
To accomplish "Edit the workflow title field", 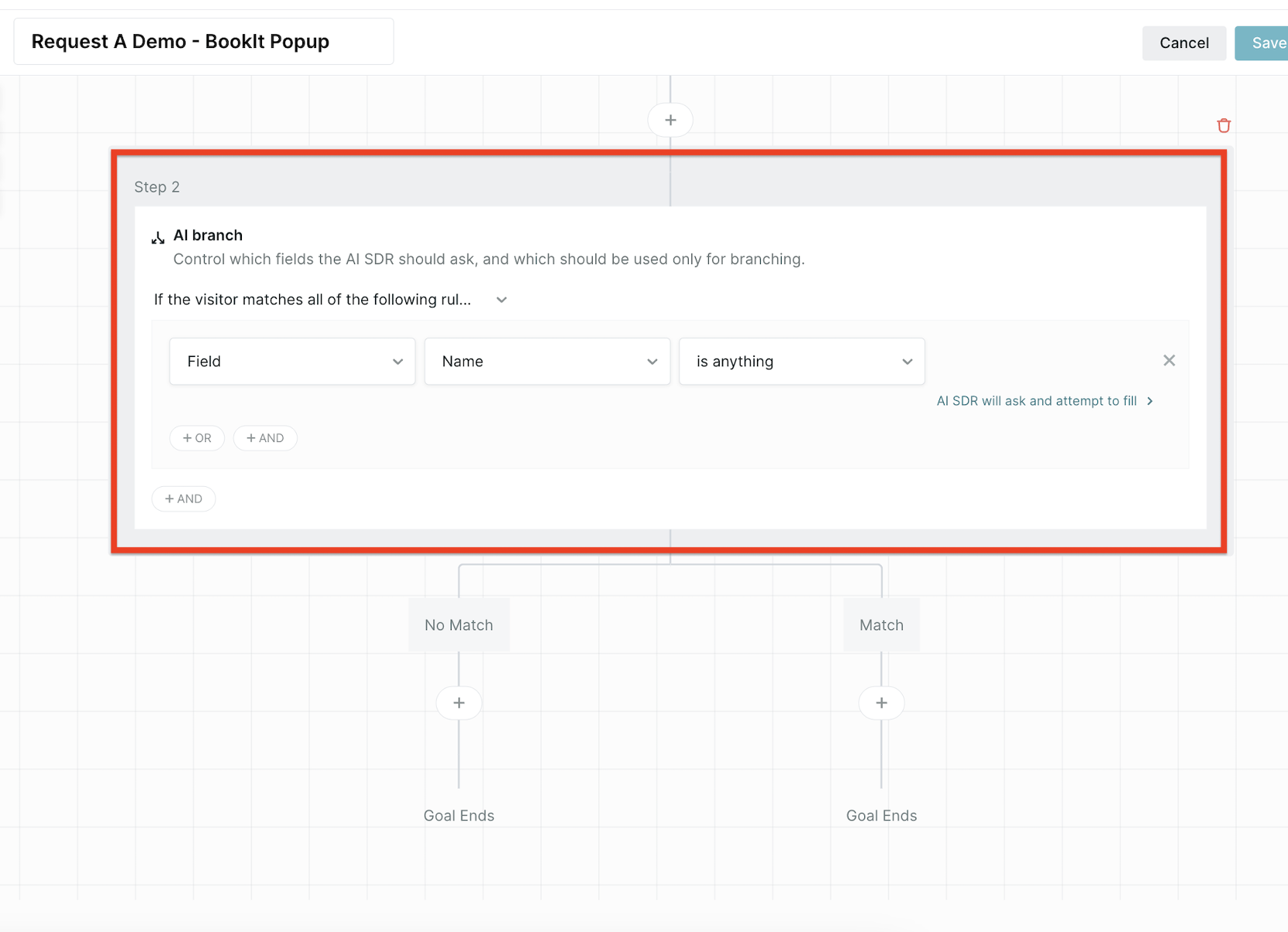I will pos(203,42).
